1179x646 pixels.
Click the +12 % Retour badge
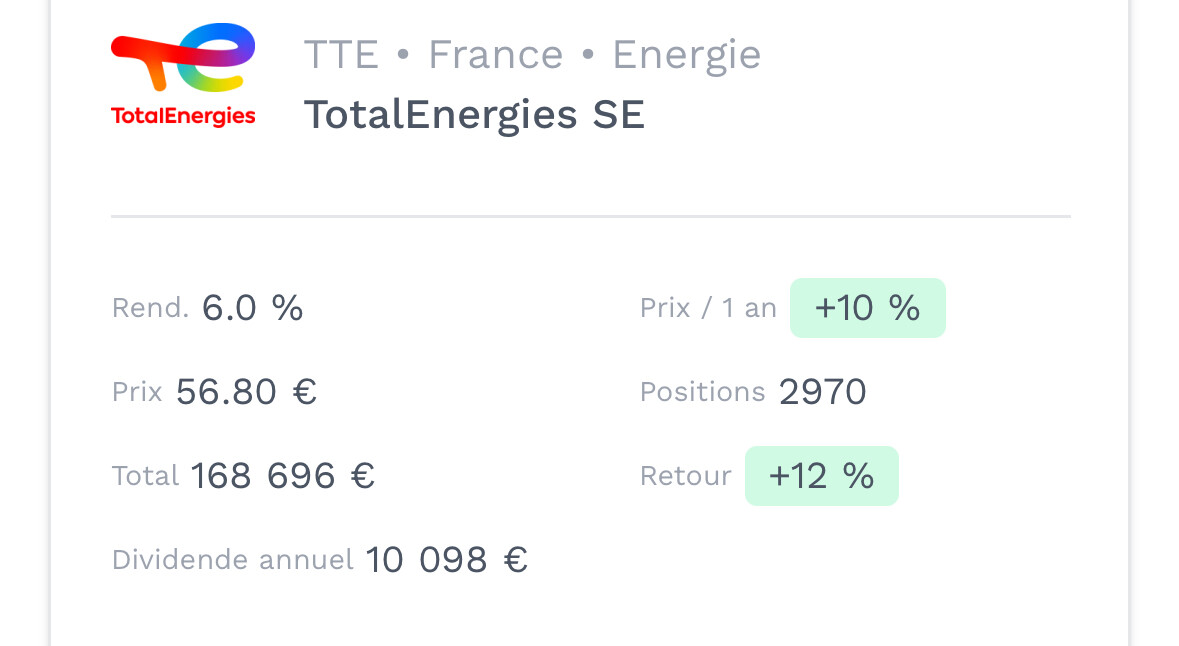click(821, 476)
